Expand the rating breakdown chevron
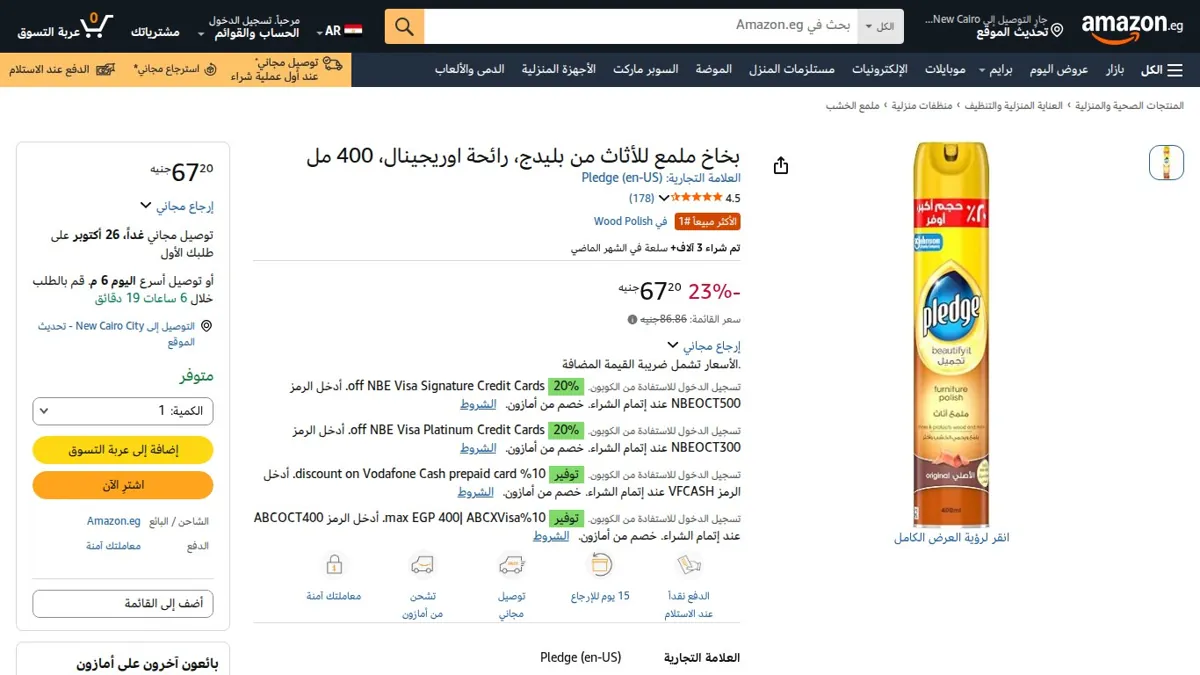This screenshot has height=675, width=1200. pos(664,198)
